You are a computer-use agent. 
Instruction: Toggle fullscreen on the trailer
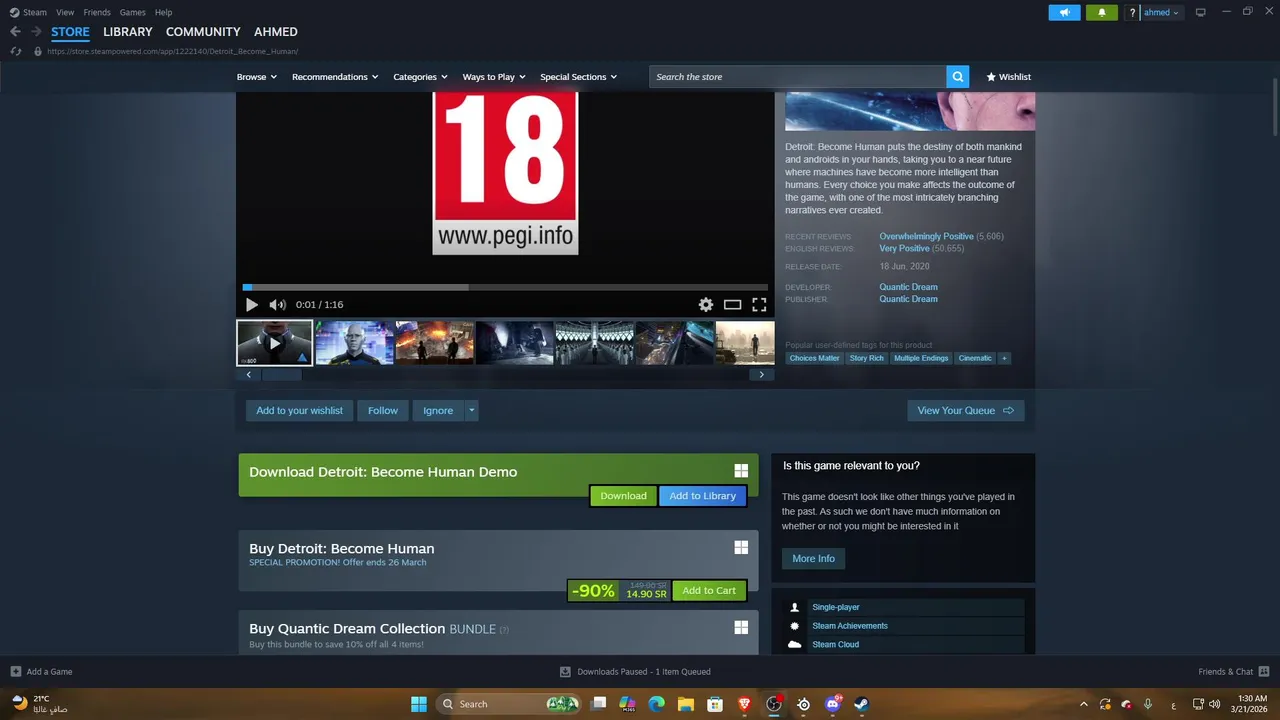(759, 305)
